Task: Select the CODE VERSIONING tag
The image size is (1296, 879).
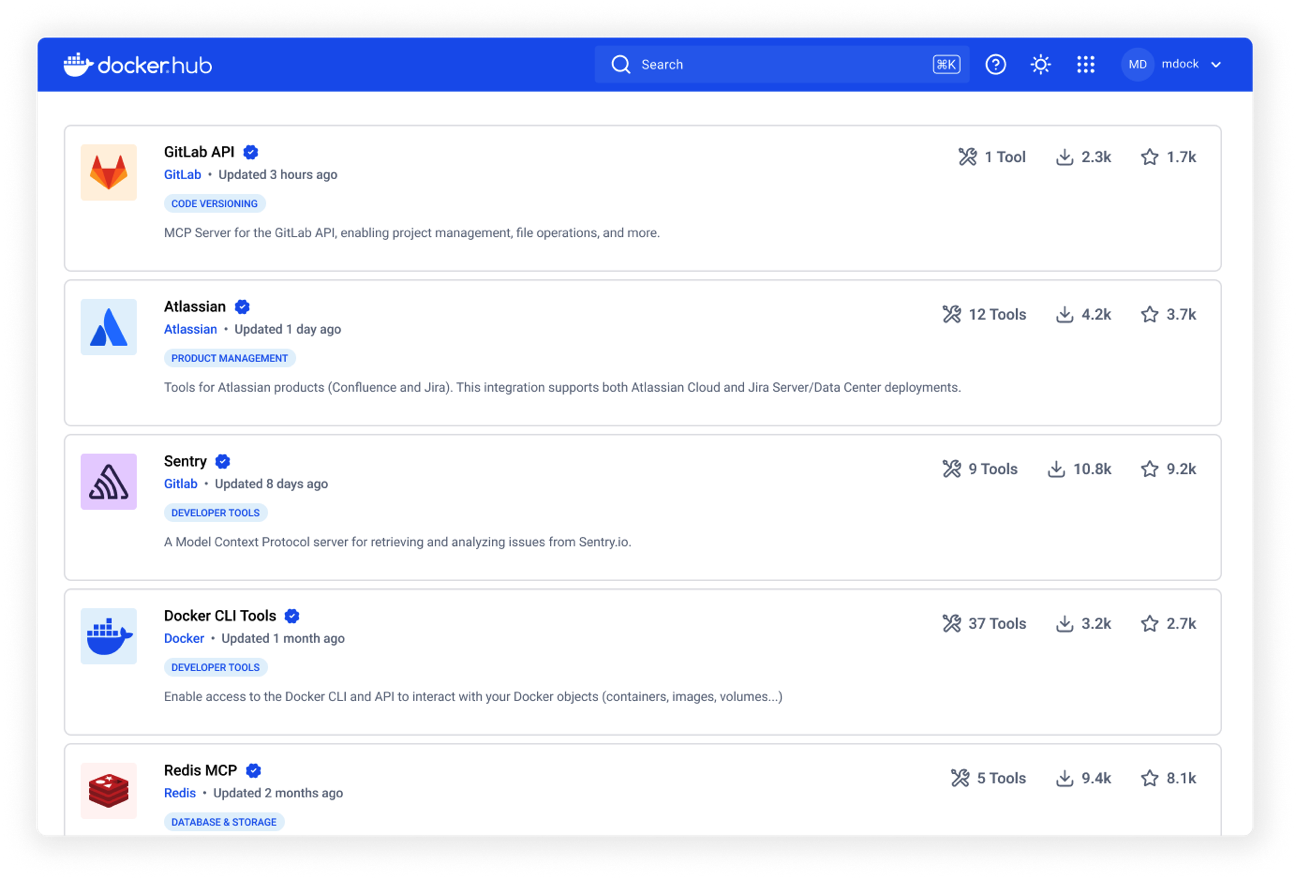Action: pyautogui.click(x=214, y=203)
